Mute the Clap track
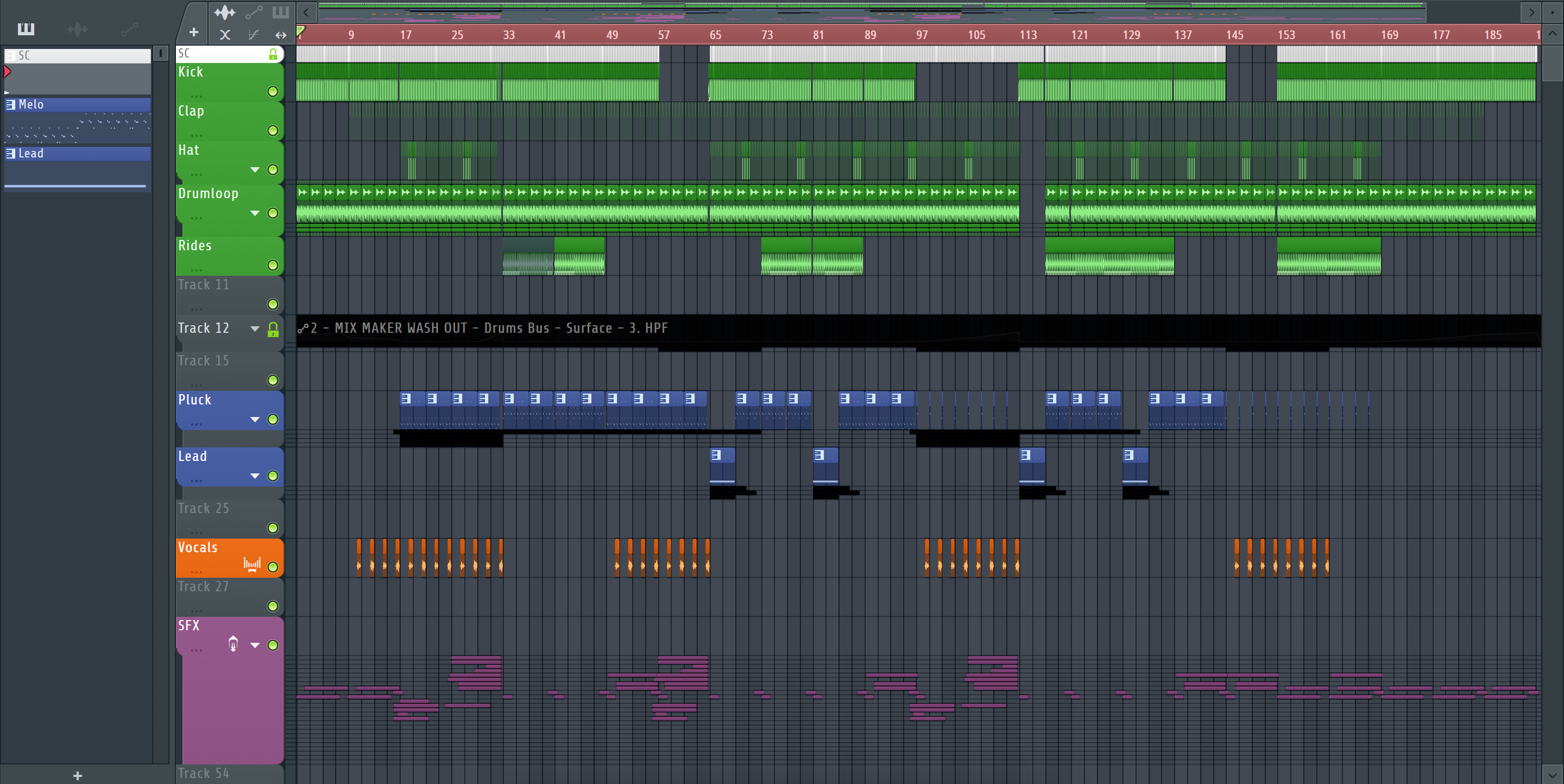 (273, 130)
